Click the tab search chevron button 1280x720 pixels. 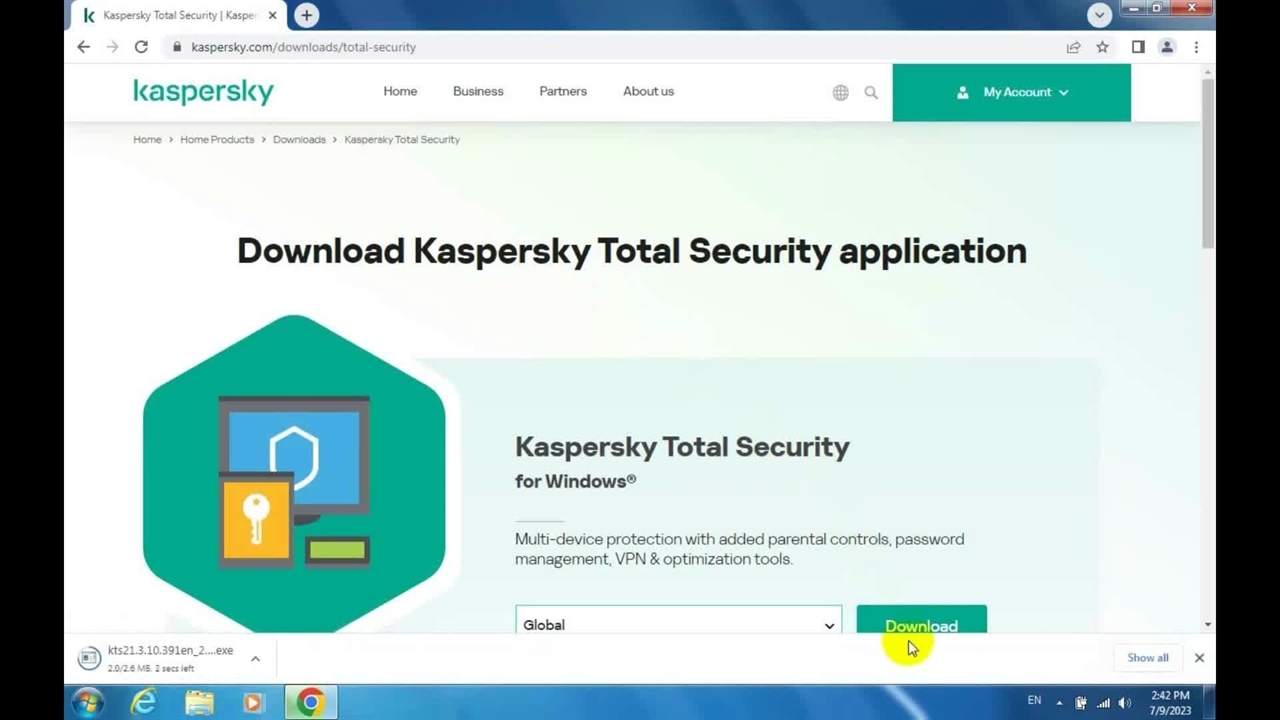[x=1099, y=15]
